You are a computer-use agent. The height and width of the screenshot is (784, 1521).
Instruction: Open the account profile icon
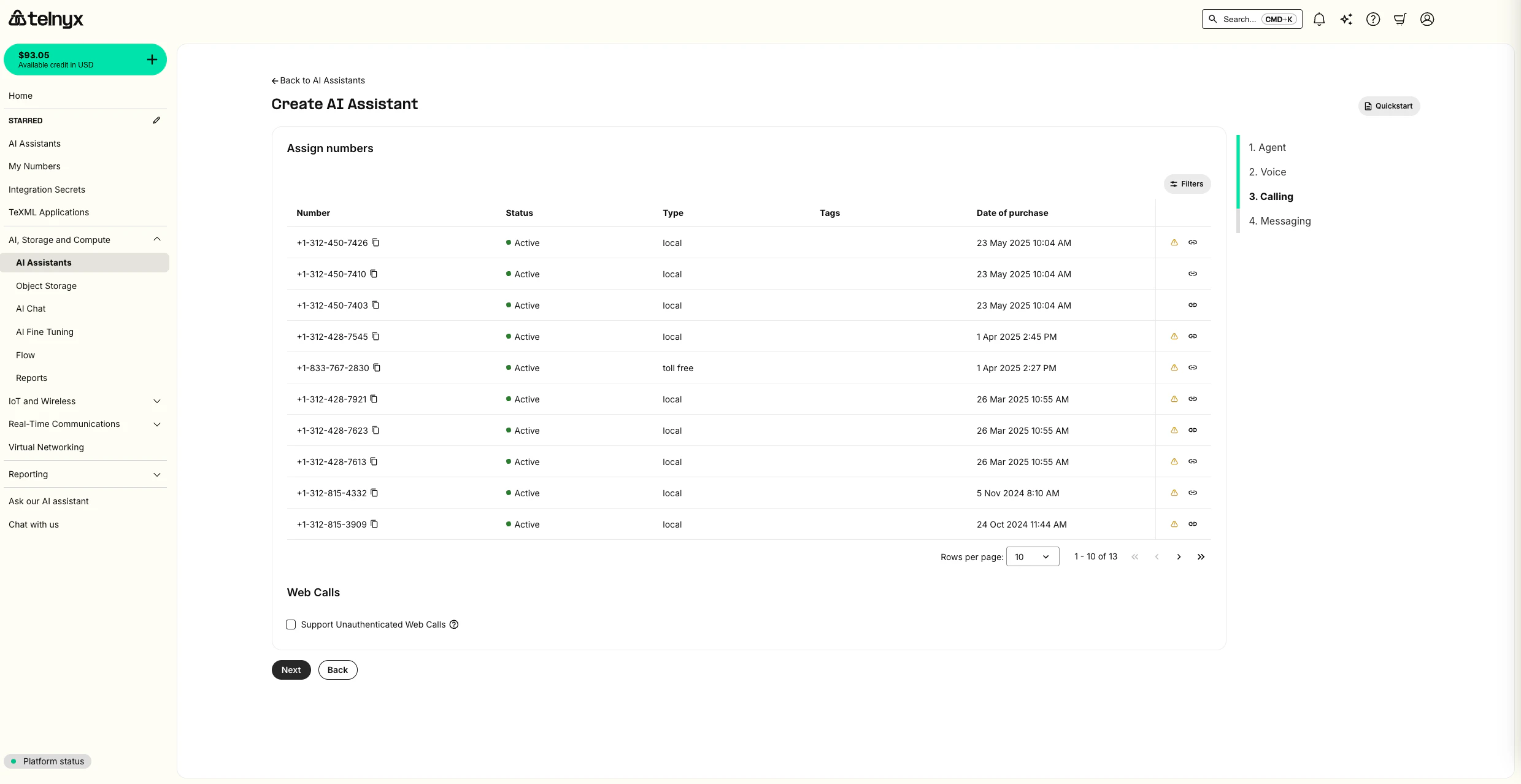coord(1427,19)
